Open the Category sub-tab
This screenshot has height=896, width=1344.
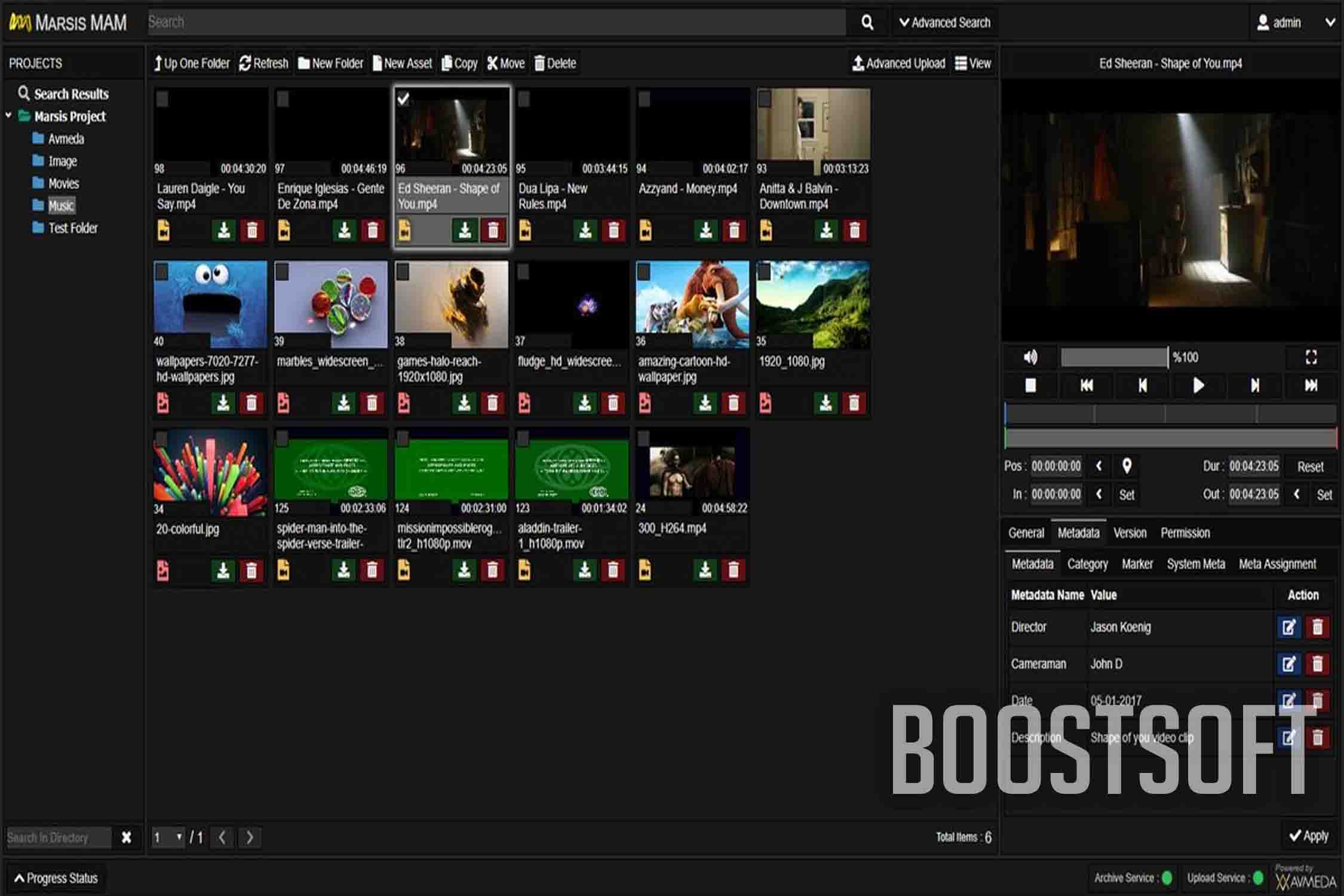pos(1087,564)
